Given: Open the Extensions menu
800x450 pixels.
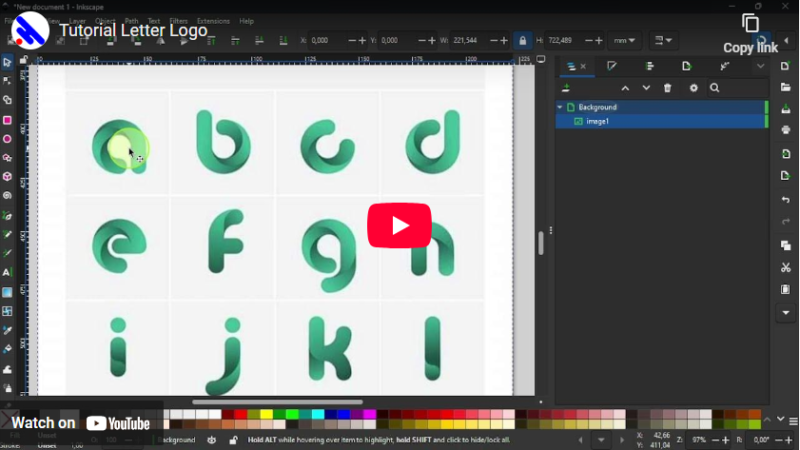Looking at the screenshot, I should click(x=213, y=21).
